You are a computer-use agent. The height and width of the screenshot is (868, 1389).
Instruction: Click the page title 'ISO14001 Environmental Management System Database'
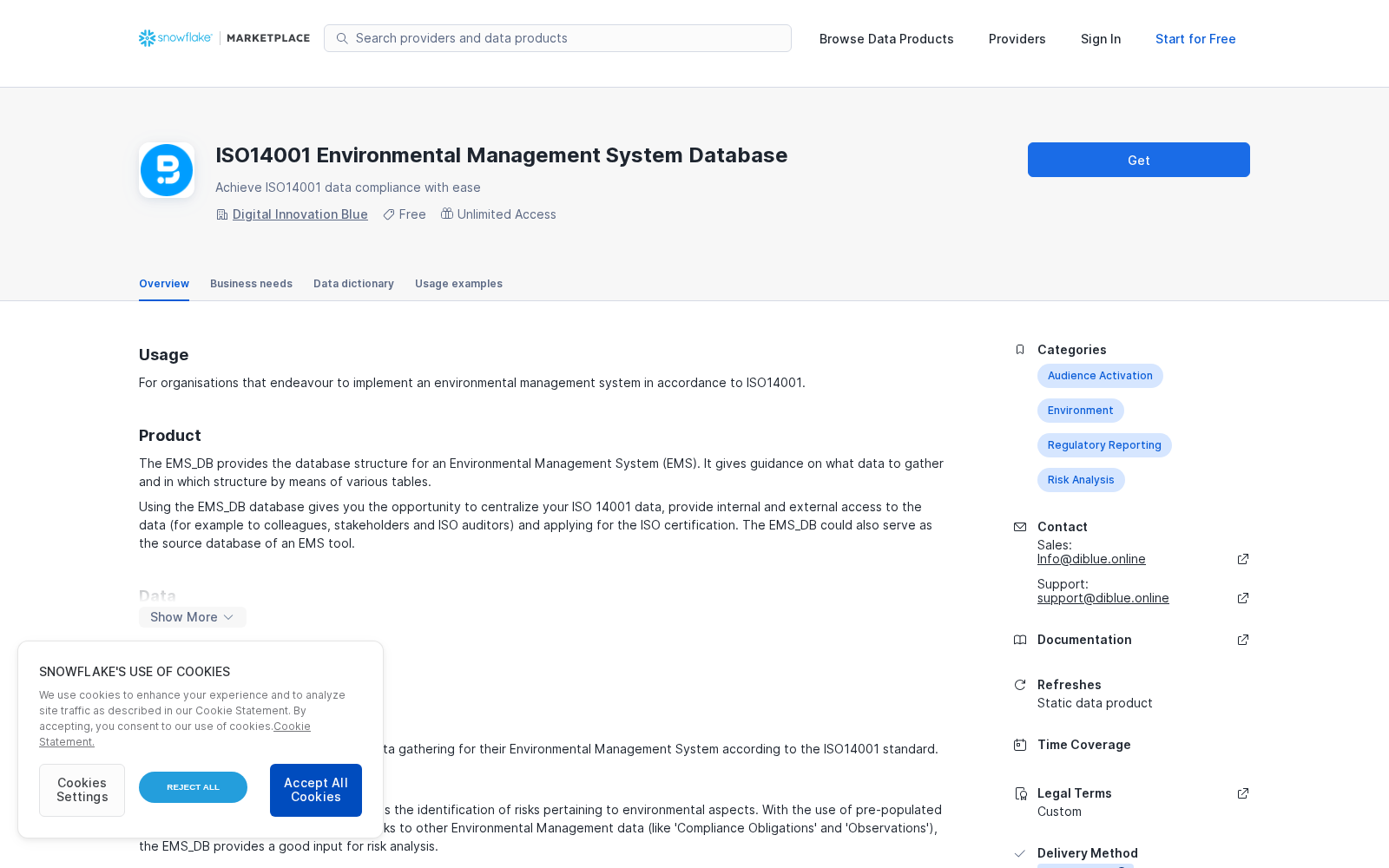502,155
